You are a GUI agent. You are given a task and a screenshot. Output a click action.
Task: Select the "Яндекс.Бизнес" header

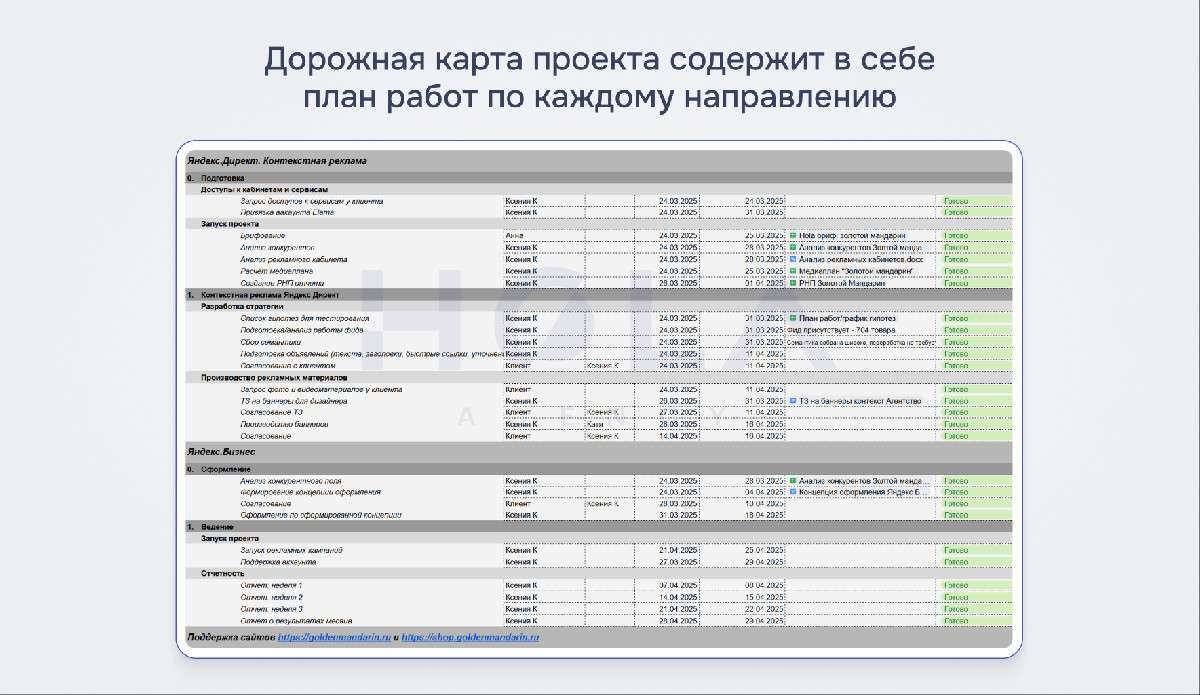[221, 452]
